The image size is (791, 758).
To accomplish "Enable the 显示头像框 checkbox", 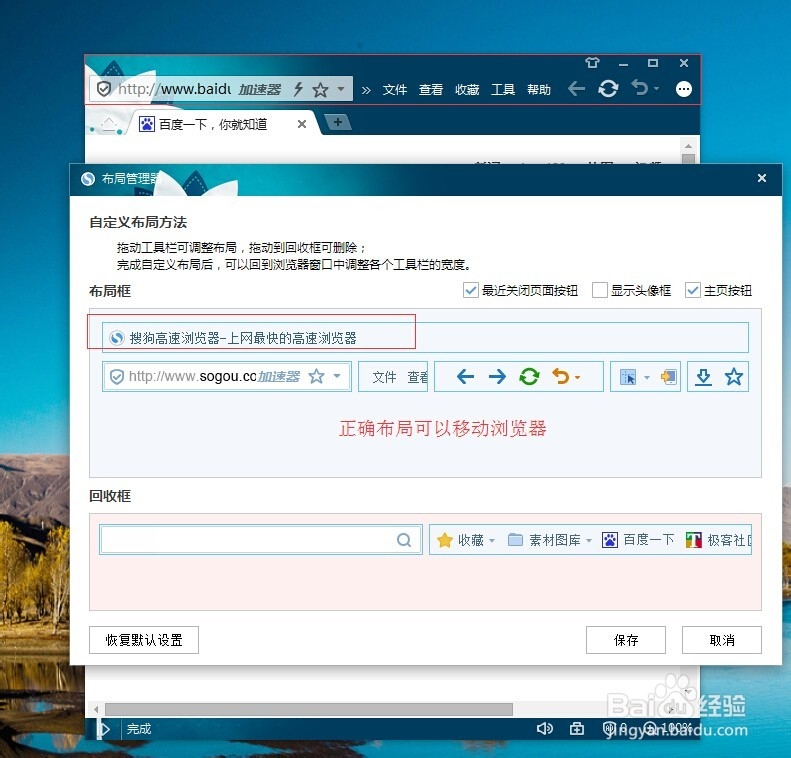I will click(x=599, y=290).
